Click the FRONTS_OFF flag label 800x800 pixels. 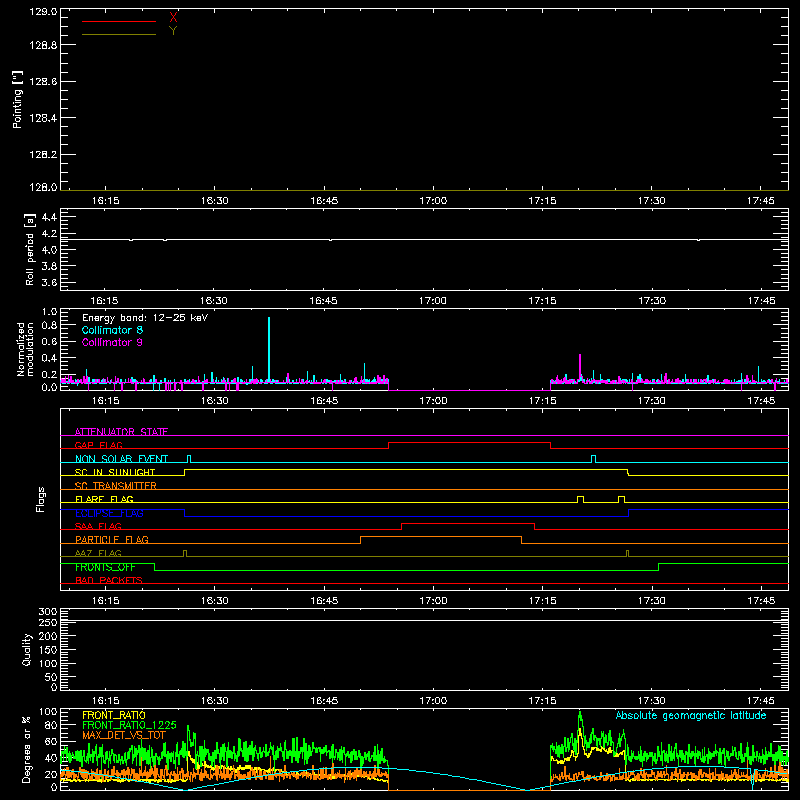coord(105,567)
